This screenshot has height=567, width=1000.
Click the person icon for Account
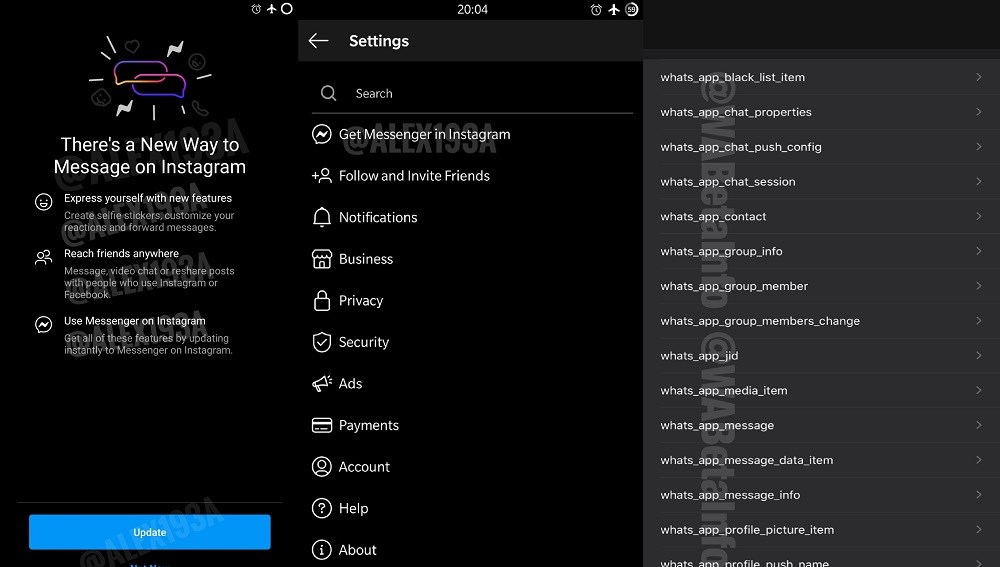(x=321, y=467)
